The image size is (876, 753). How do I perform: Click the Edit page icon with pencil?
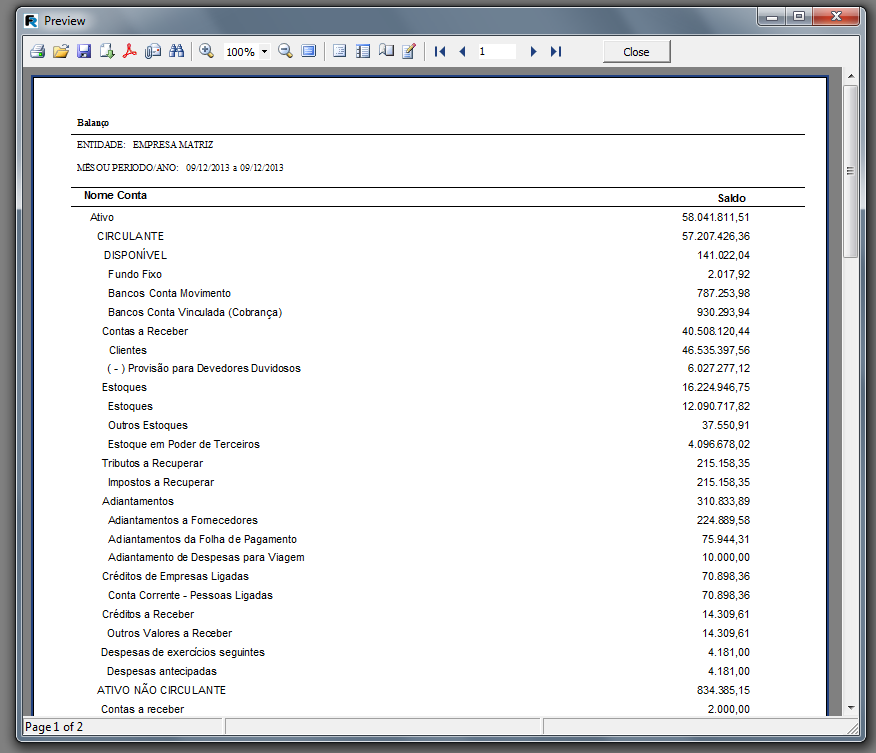coord(409,51)
